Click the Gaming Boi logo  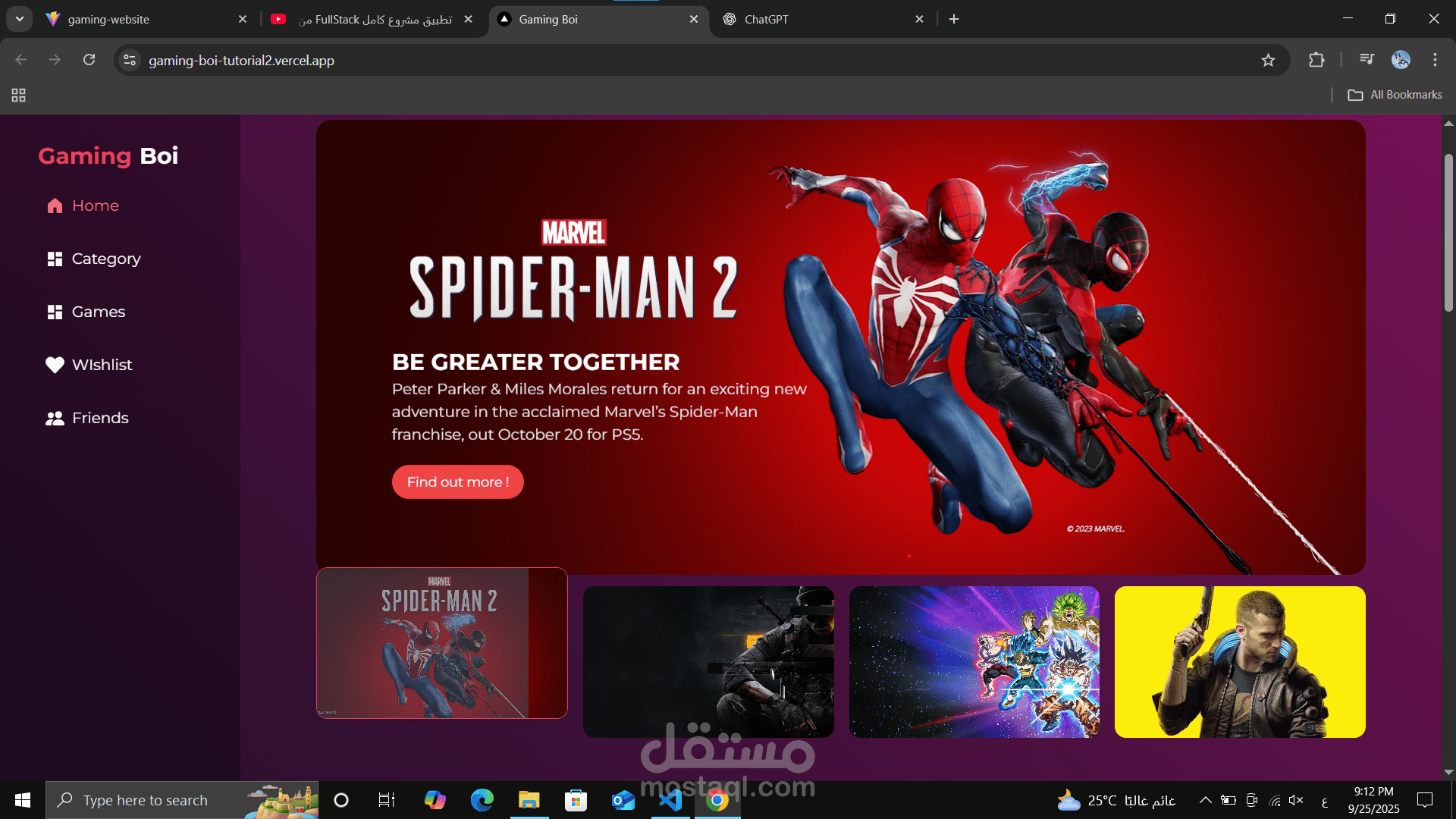point(108,155)
